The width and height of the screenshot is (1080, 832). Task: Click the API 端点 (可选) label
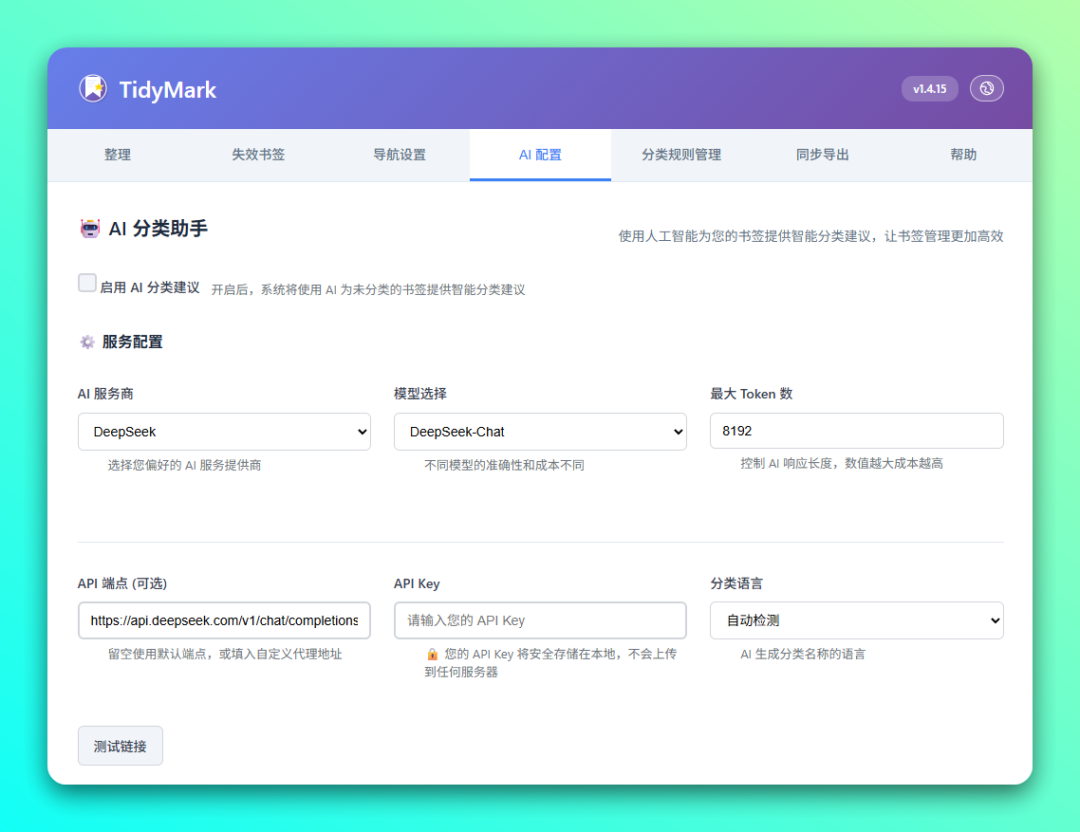122,583
